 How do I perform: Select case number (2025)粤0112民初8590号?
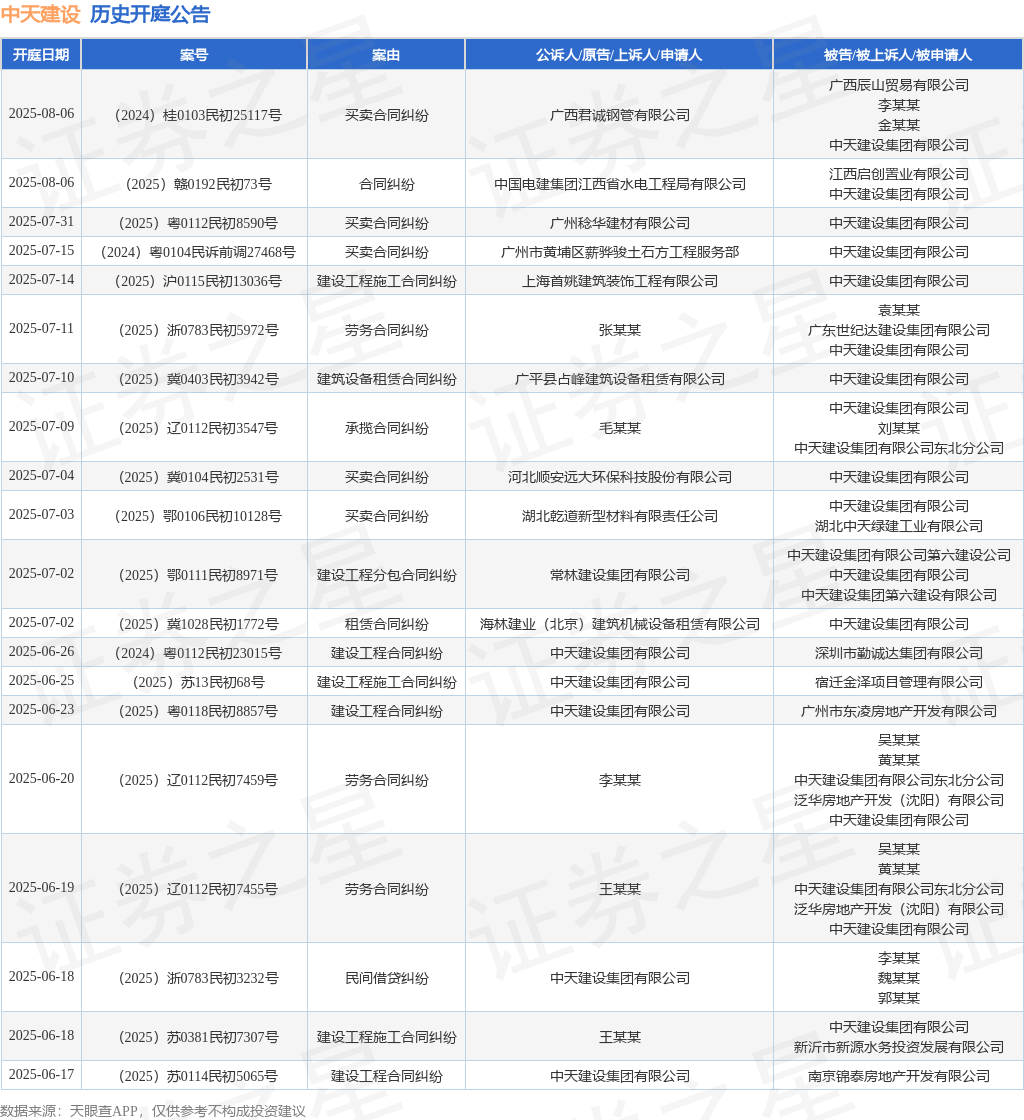(198, 224)
